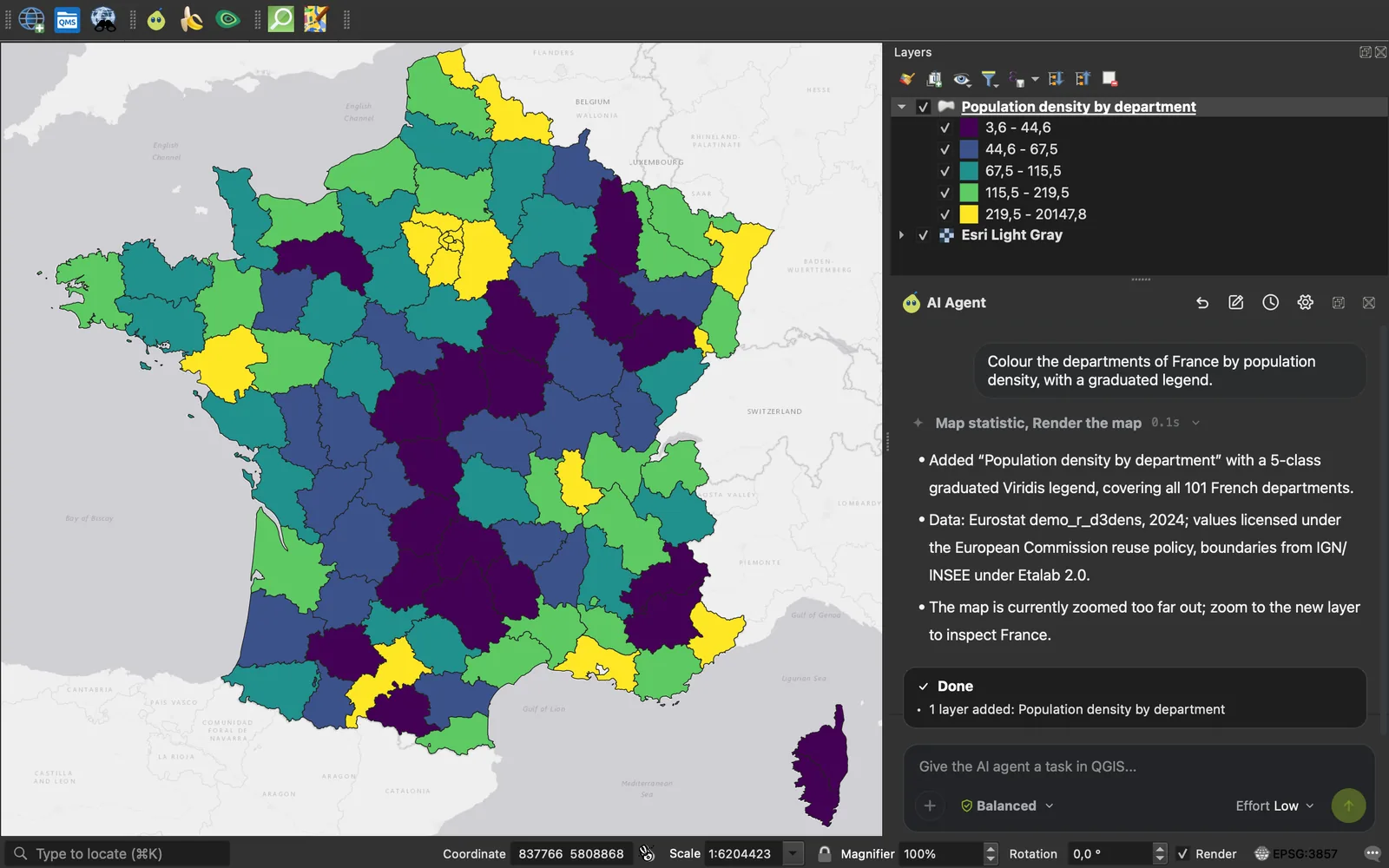Click the Scale value 1:6204423 field
The image size is (1389, 868).
[x=742, y=854]
